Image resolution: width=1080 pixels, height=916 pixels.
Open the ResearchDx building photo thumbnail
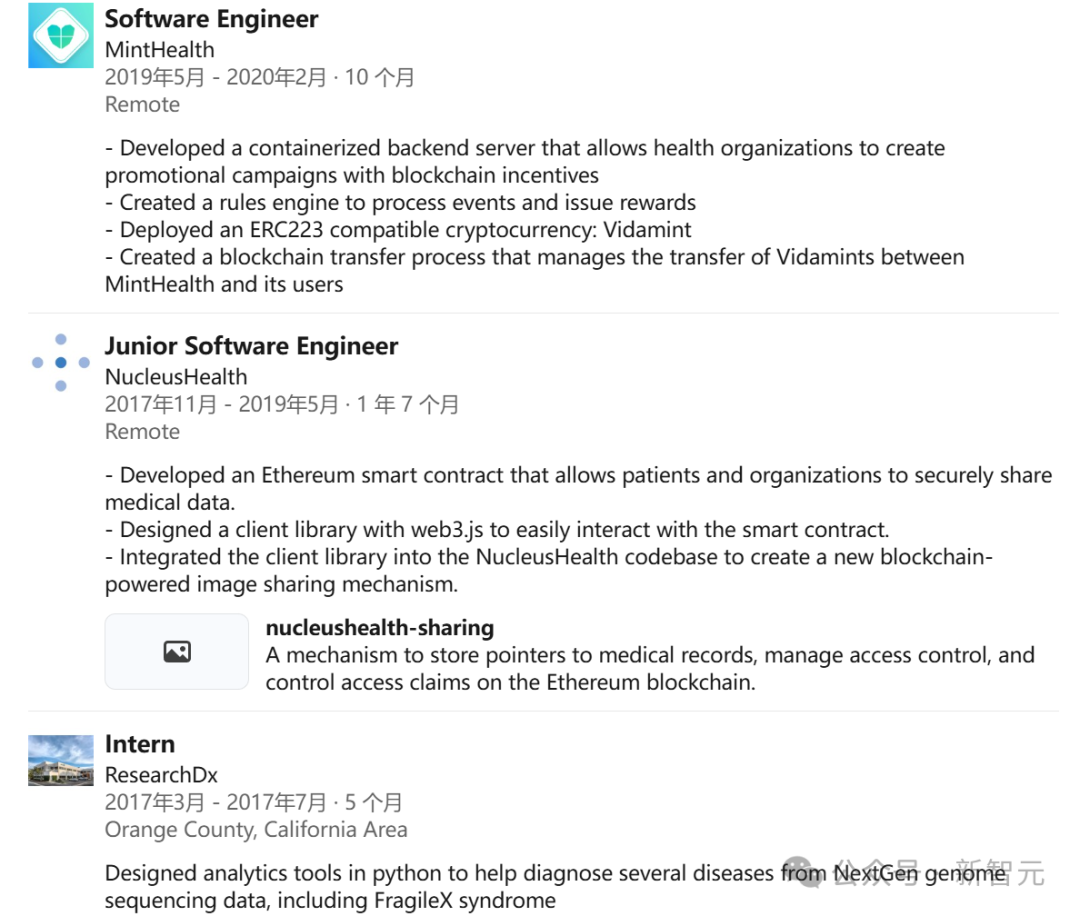tap(61, 760)
